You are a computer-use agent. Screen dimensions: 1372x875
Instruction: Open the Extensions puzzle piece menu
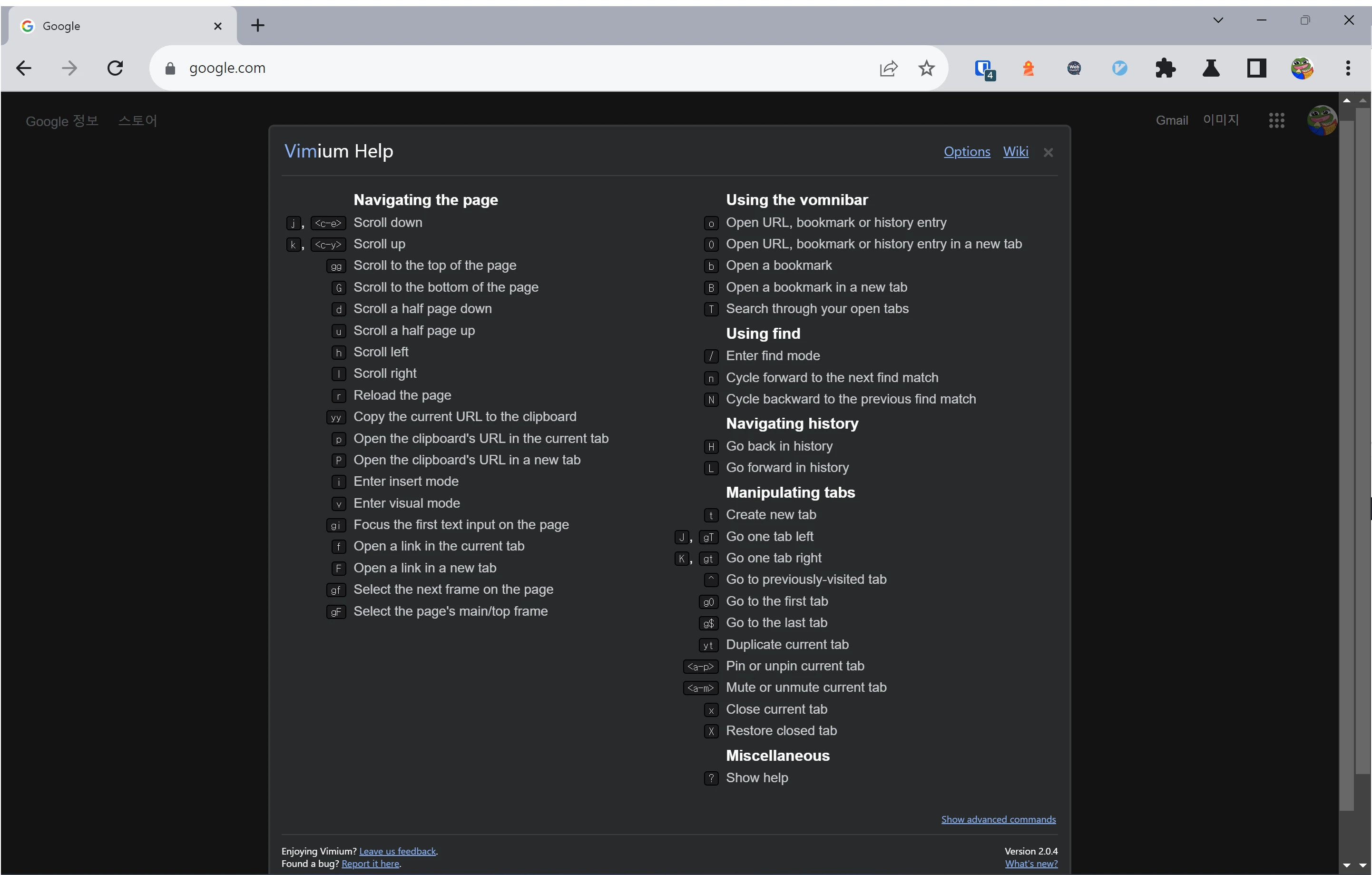pyautogui.click(x=1165, y=69)
